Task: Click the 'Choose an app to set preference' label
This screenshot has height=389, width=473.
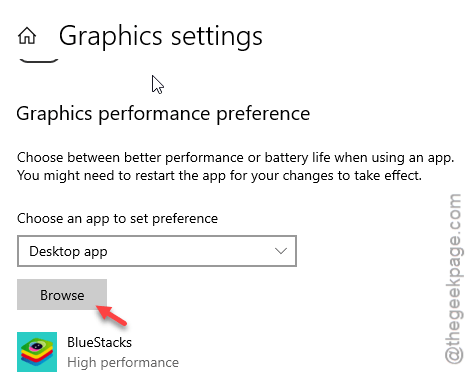Action: click(x=117, y=219)
